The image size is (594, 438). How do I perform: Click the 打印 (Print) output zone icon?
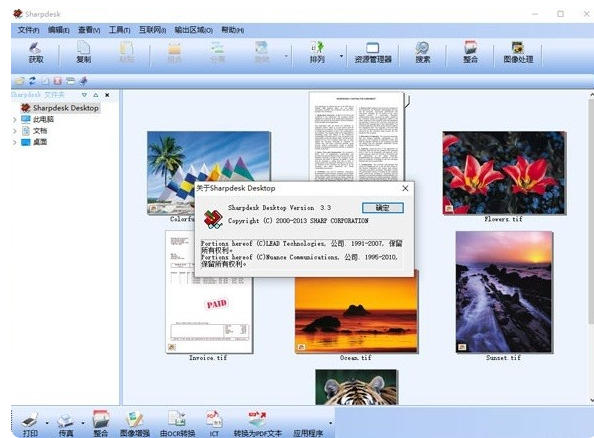pyautogui.click(x=30, y=424)
